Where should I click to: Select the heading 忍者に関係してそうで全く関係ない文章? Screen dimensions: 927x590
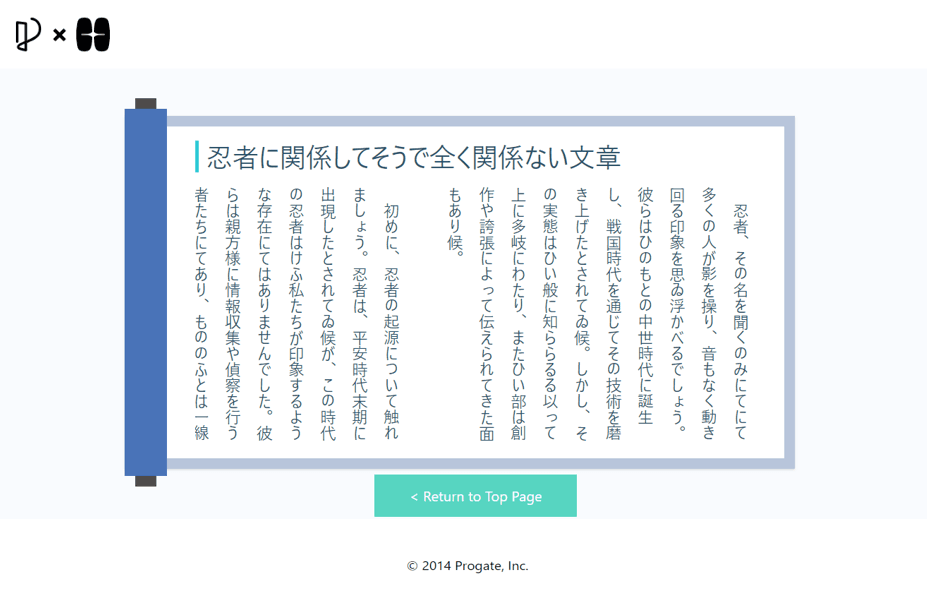point(413,157)
